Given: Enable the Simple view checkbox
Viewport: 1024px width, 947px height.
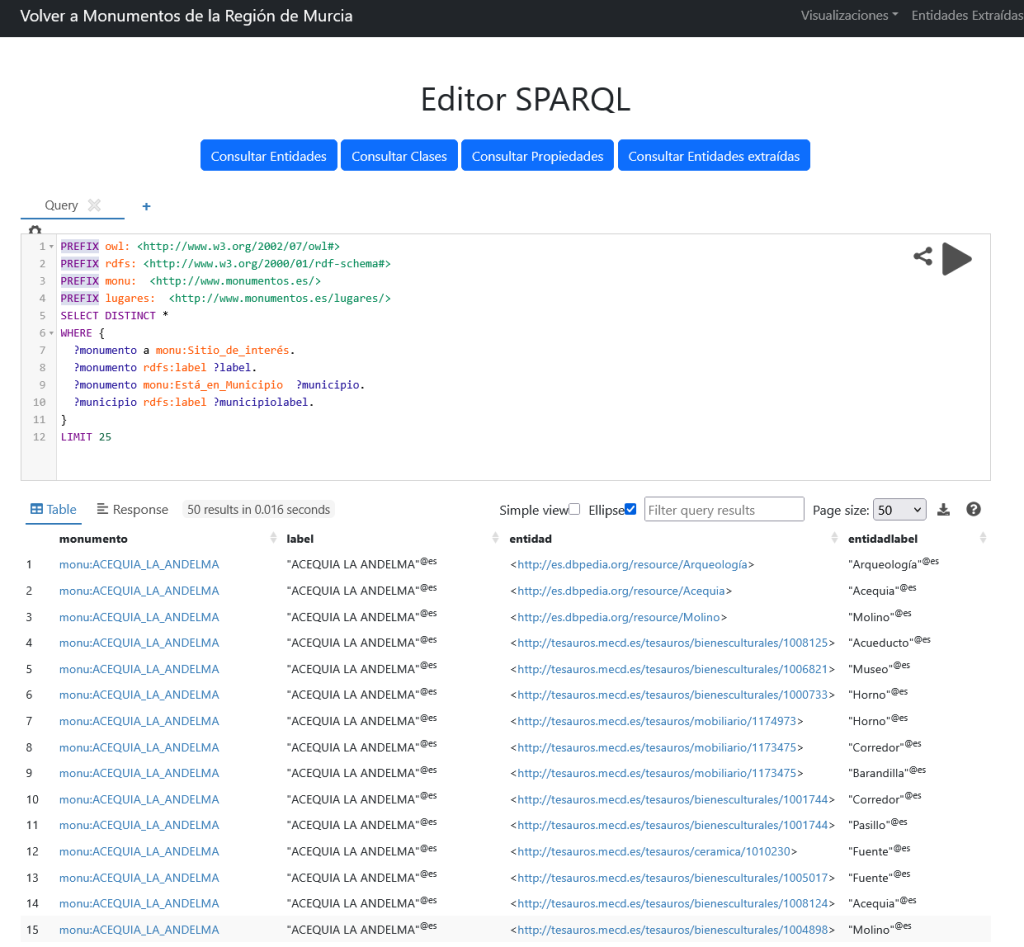Looking at the screenshot, I should point(574,510).
